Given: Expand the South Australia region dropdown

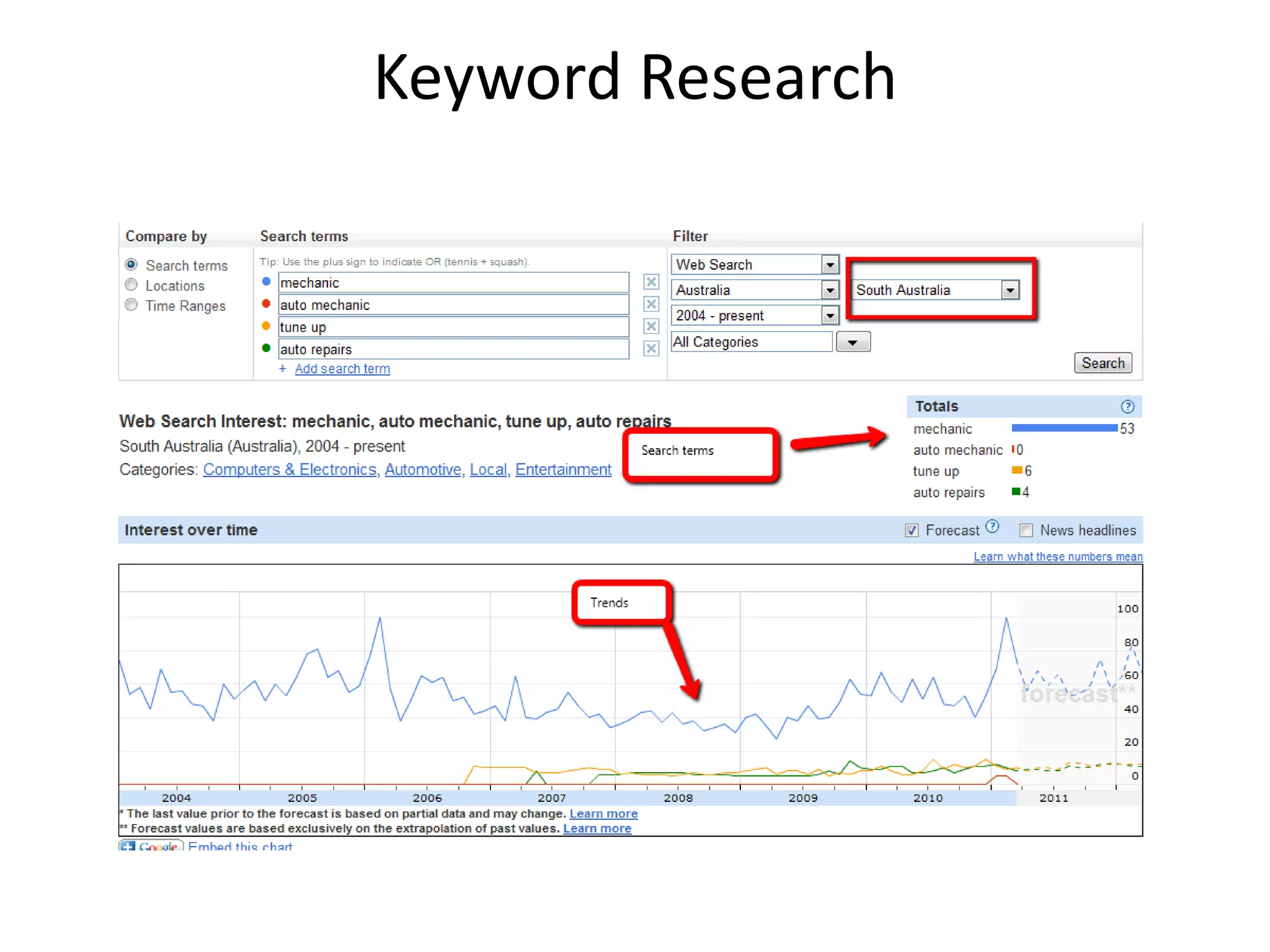Looking at the screenshot, I should (1010, 290).
